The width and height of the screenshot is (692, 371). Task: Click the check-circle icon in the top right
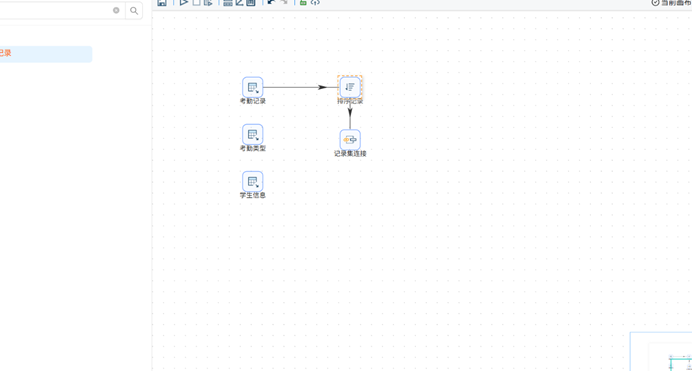(x=655, y=3)
